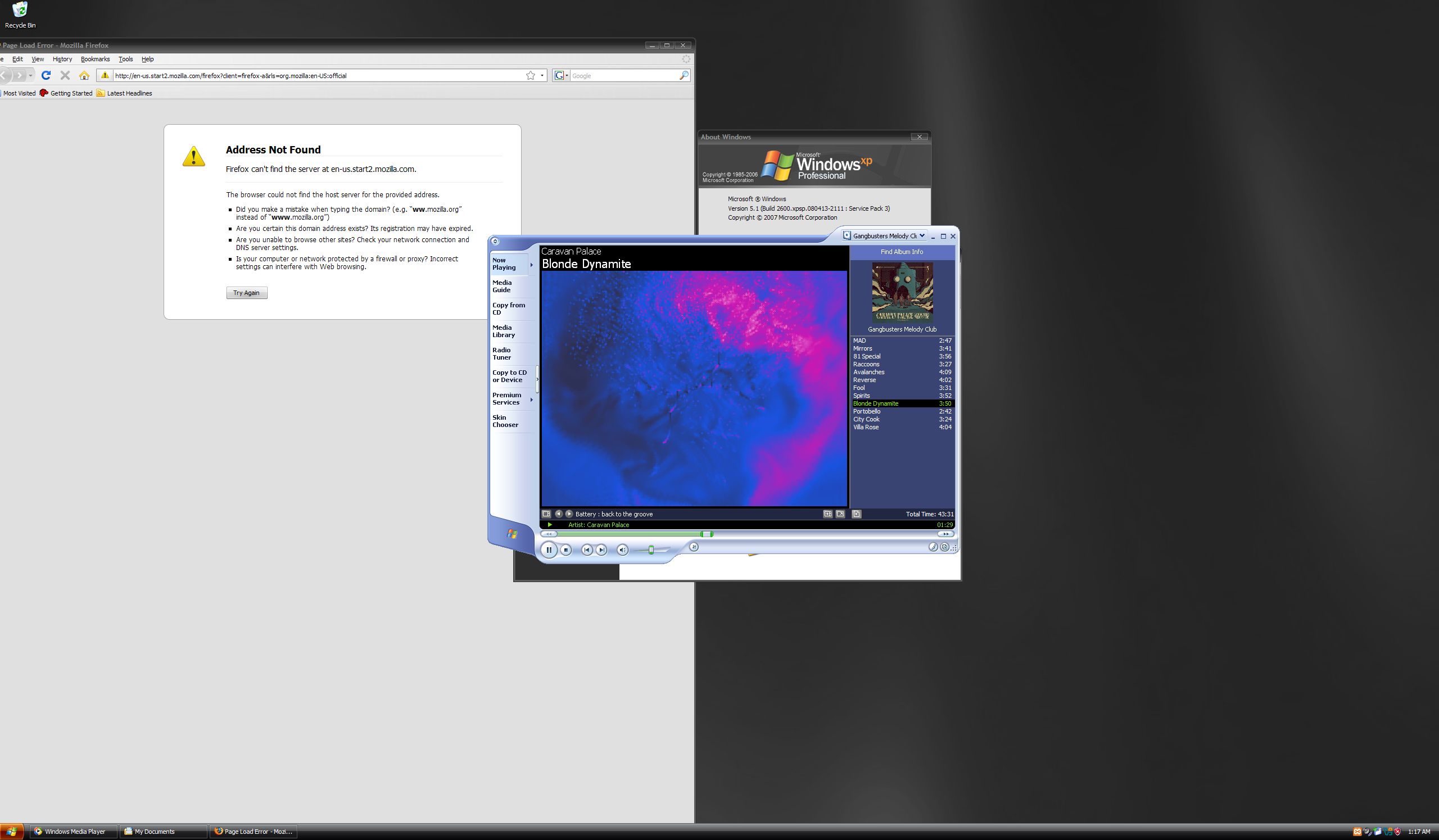Switch Media Player to skin mode
1439x840 pixels.
944,547
